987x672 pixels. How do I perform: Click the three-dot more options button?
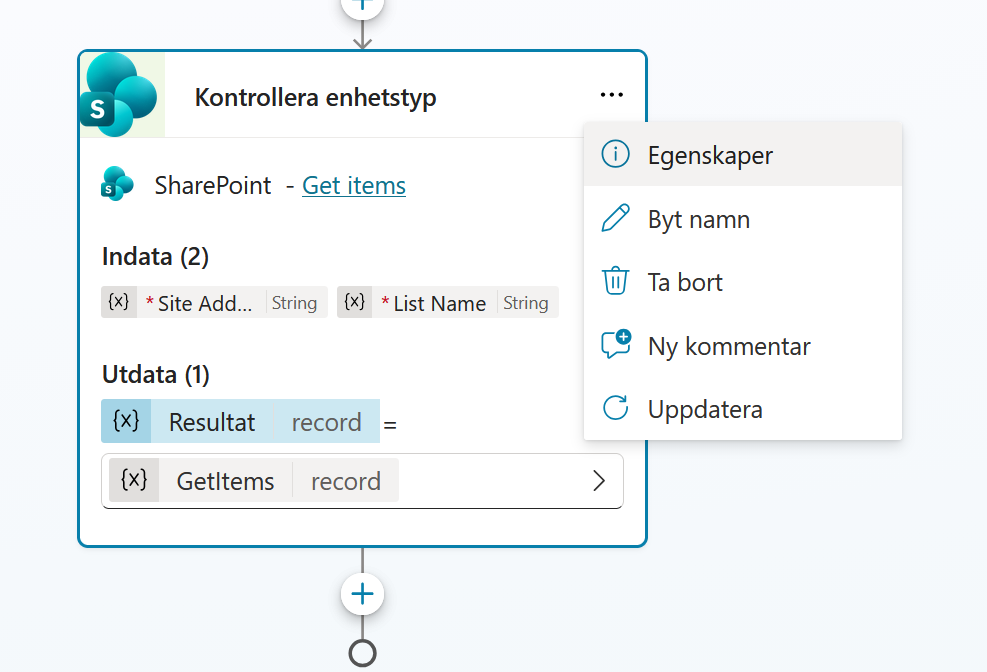611,95
